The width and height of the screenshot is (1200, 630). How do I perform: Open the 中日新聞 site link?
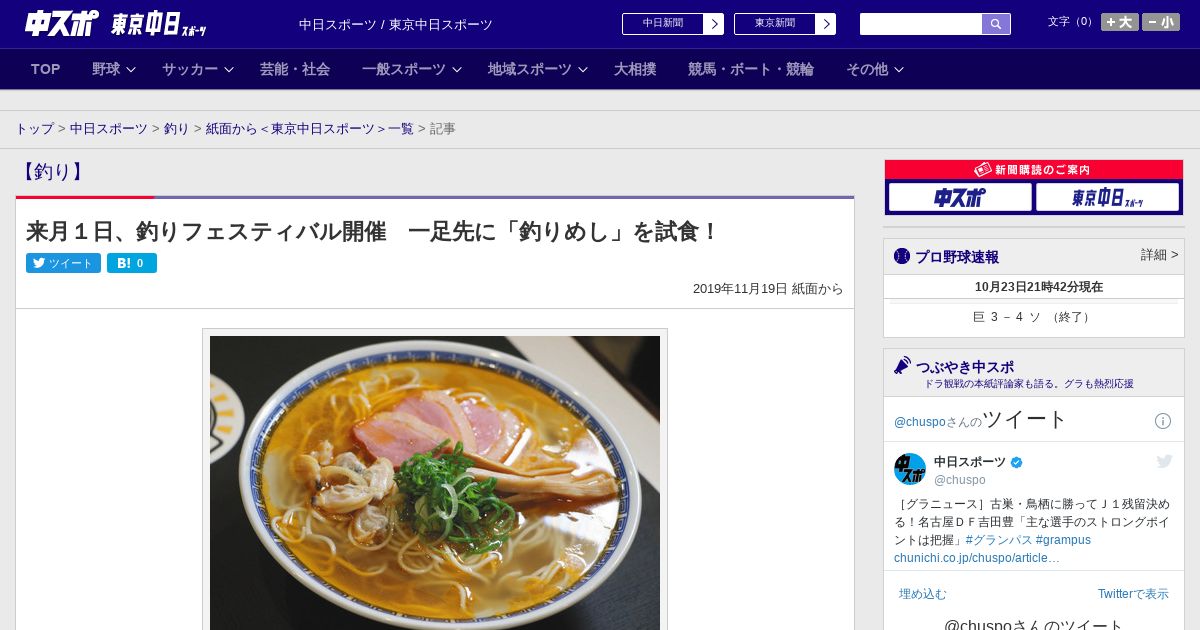(x=663, y=24)
